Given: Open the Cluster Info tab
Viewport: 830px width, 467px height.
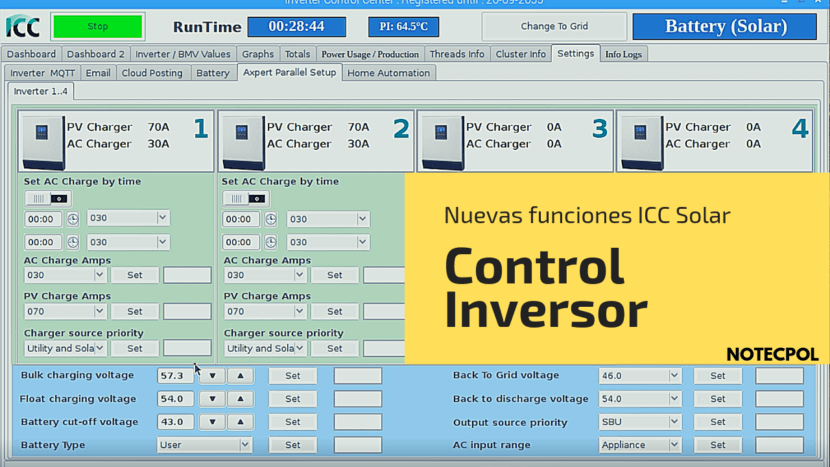Looking at the screenshot, I should [x=520, y=54].
